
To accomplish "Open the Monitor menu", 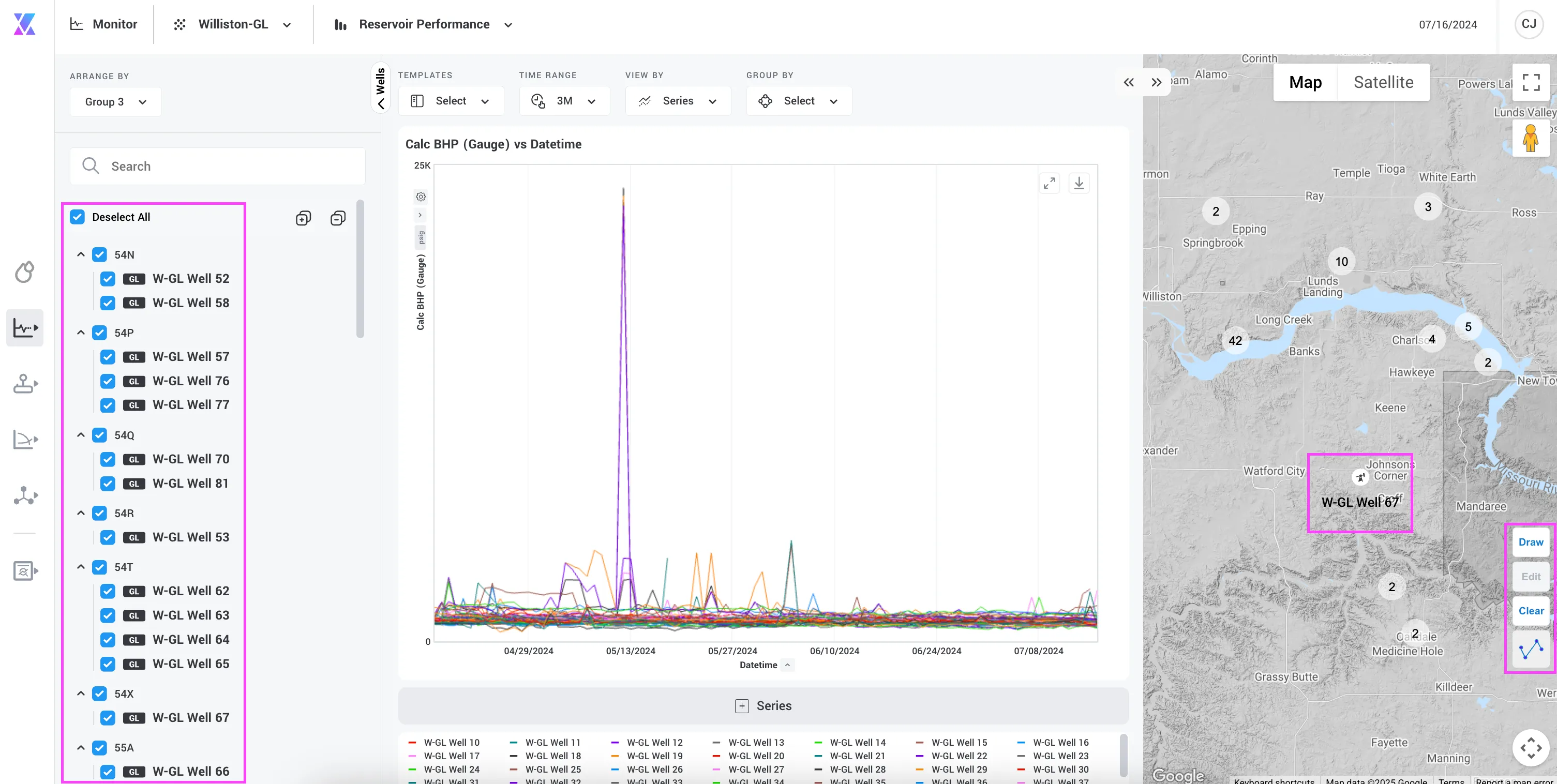I will coord(104,24).
